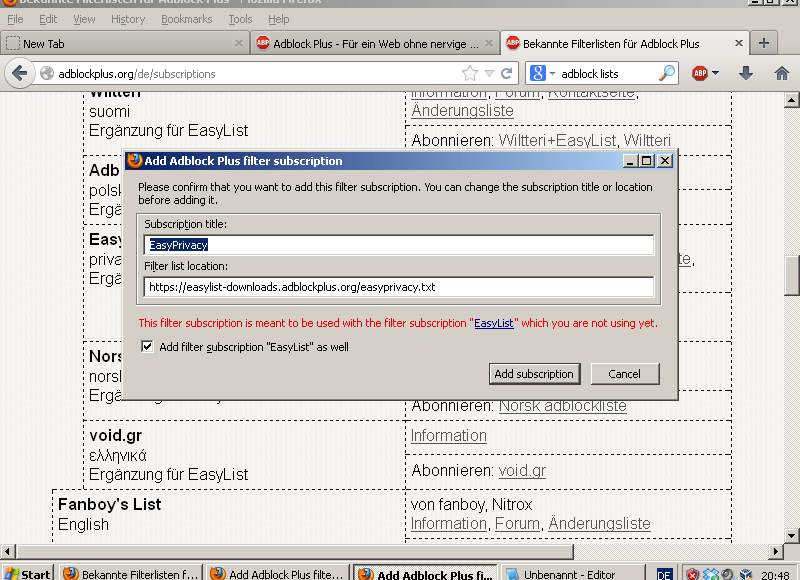
Task: Click the Adblock Plus toolbar icon
Action: point(700,73)
